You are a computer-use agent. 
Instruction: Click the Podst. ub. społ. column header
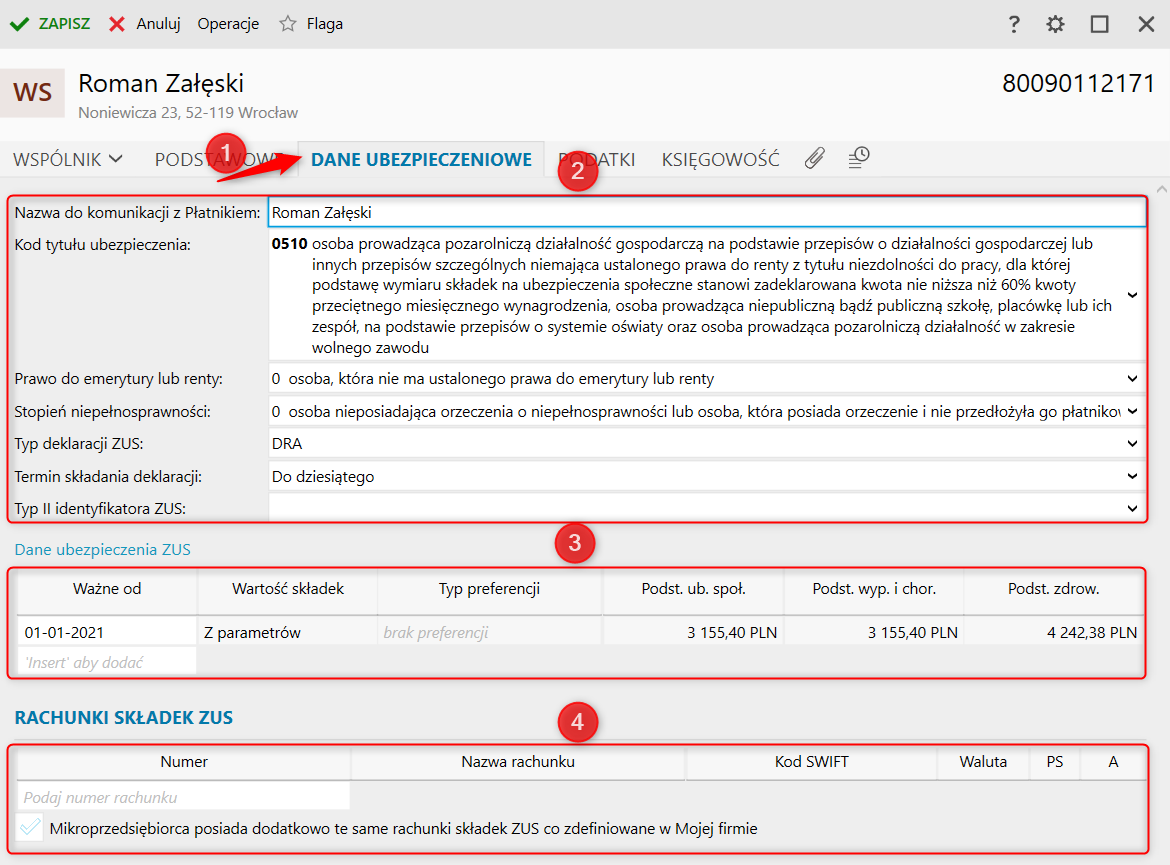pyautogui.click(x=693, y=589)
